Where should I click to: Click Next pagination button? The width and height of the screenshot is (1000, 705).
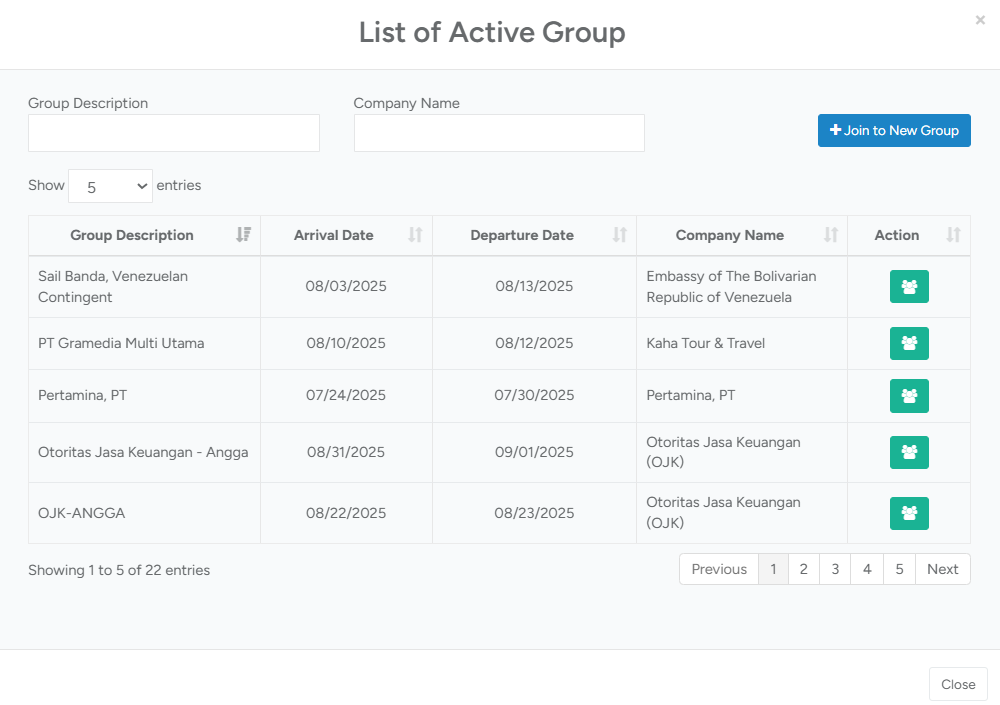(x=942, y=569)
